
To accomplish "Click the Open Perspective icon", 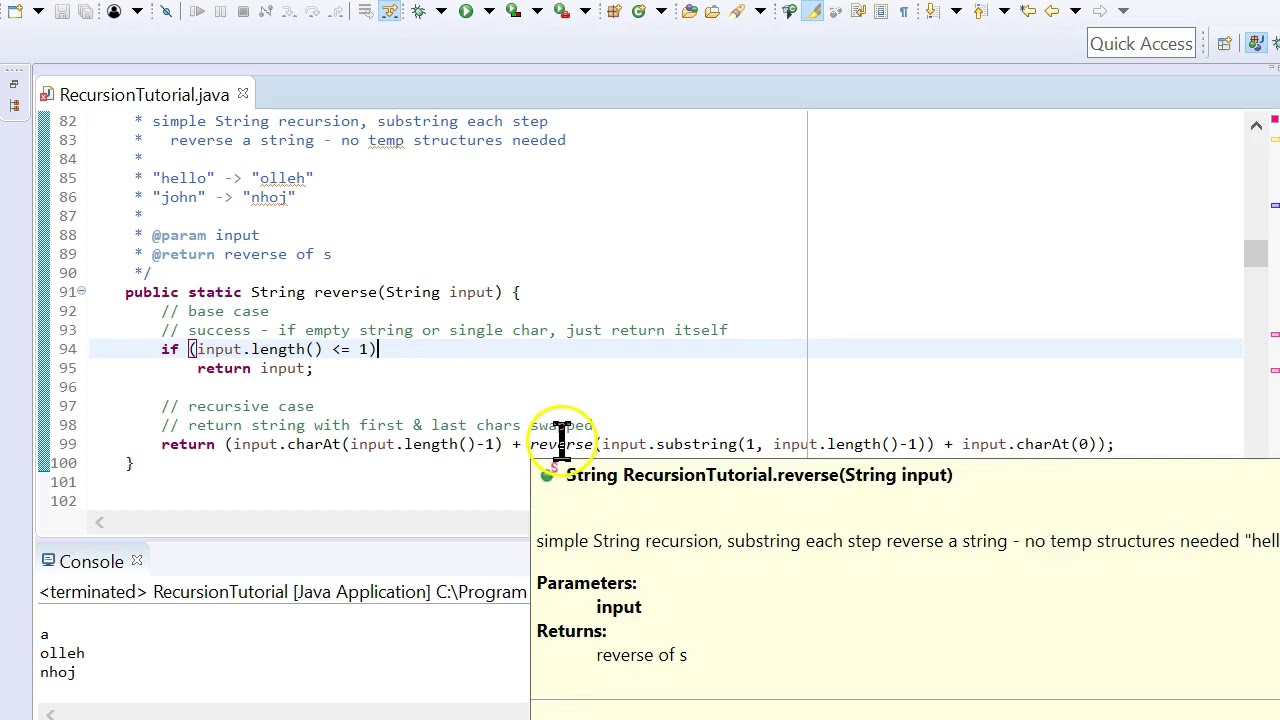I will click(x=1225, y=43).
